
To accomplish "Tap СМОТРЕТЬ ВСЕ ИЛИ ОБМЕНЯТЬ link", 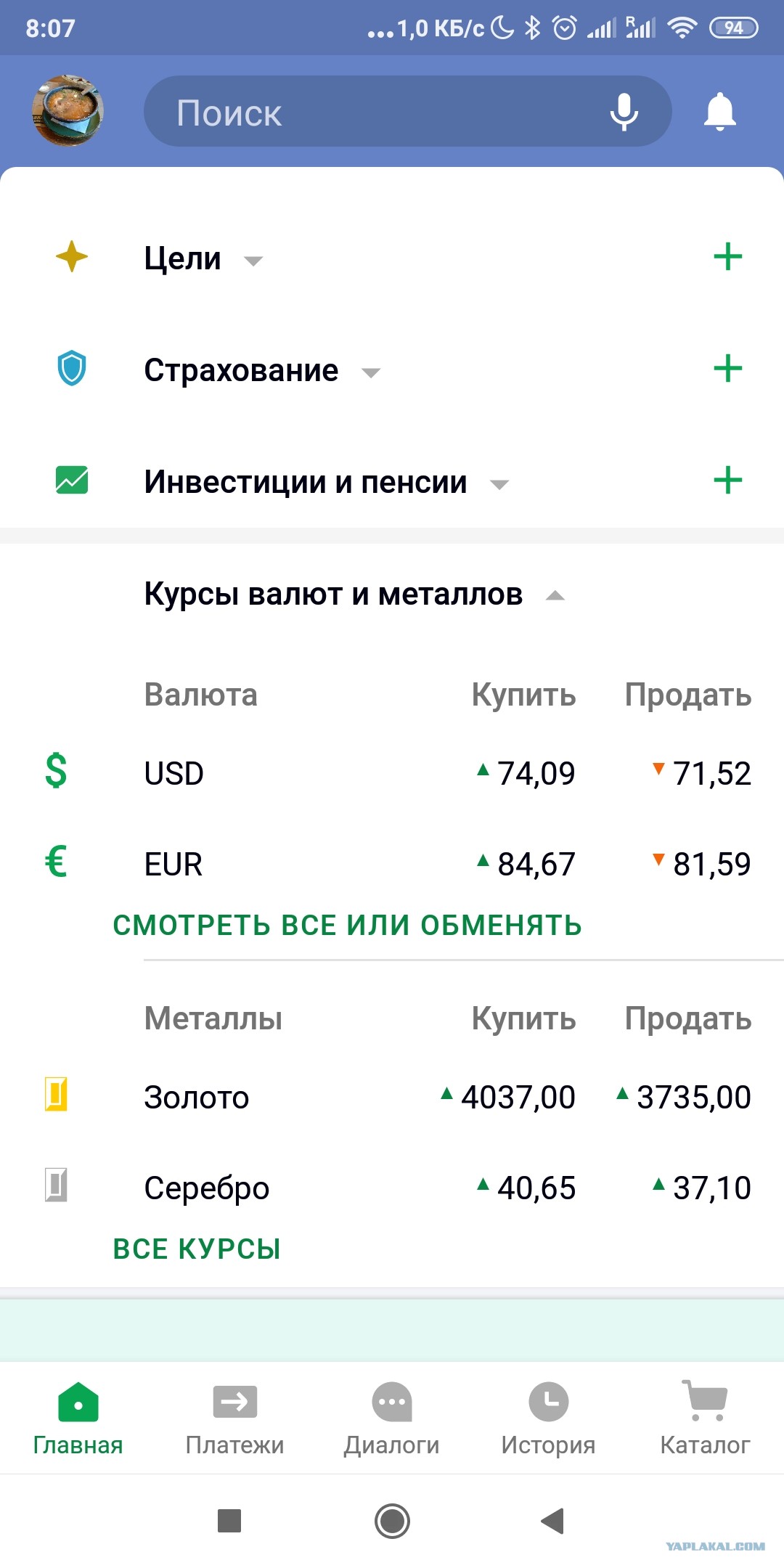I will pyautogui.click(x=347, y=926).
